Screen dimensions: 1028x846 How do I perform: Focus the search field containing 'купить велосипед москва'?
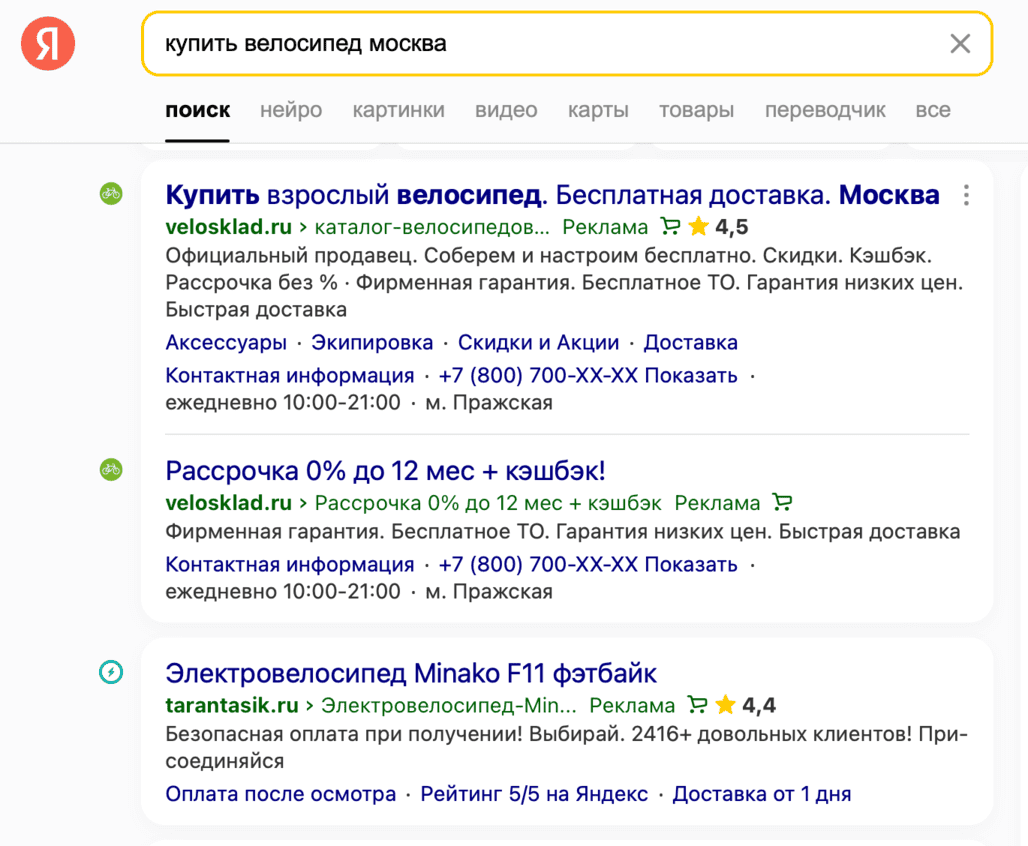click(x=566, y=44)
